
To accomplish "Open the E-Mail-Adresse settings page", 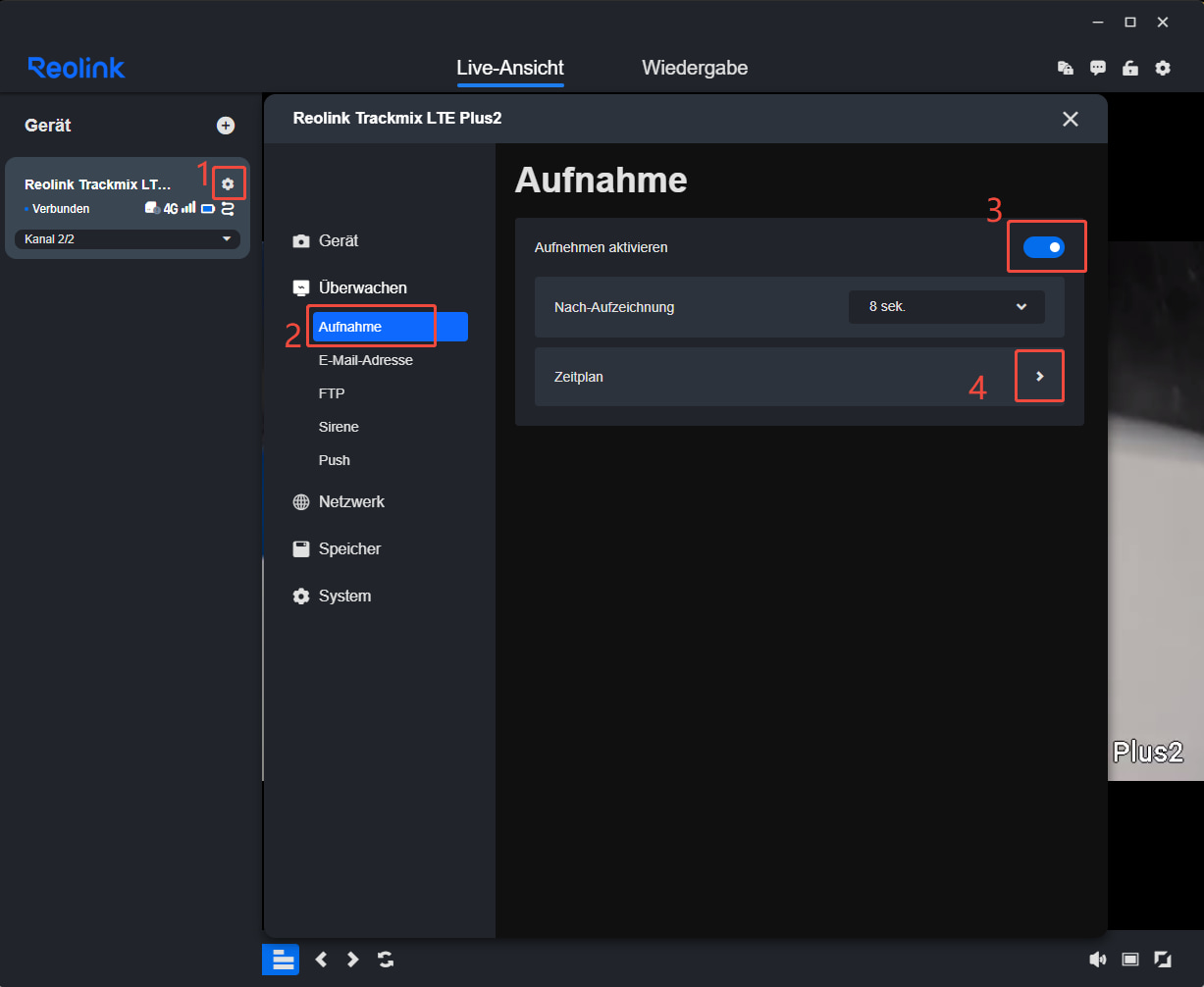I will click(366, 360).
